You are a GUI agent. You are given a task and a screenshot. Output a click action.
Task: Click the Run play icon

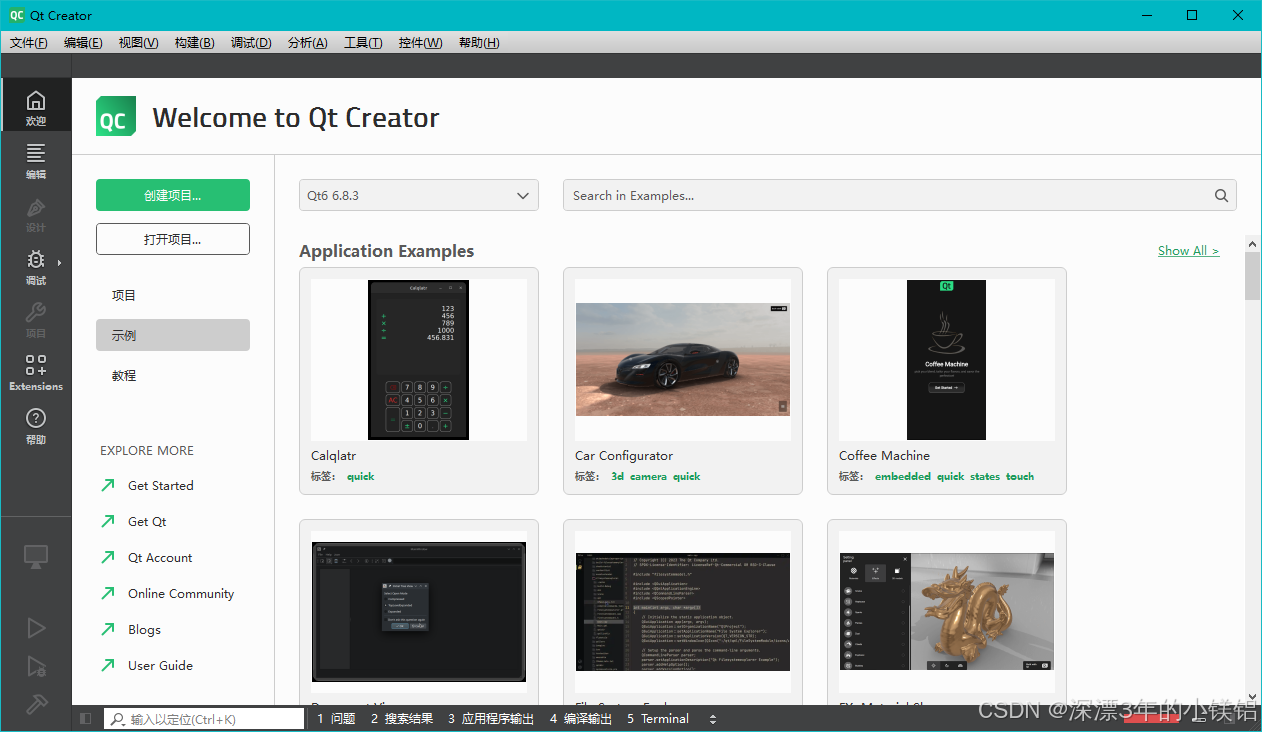36,628
